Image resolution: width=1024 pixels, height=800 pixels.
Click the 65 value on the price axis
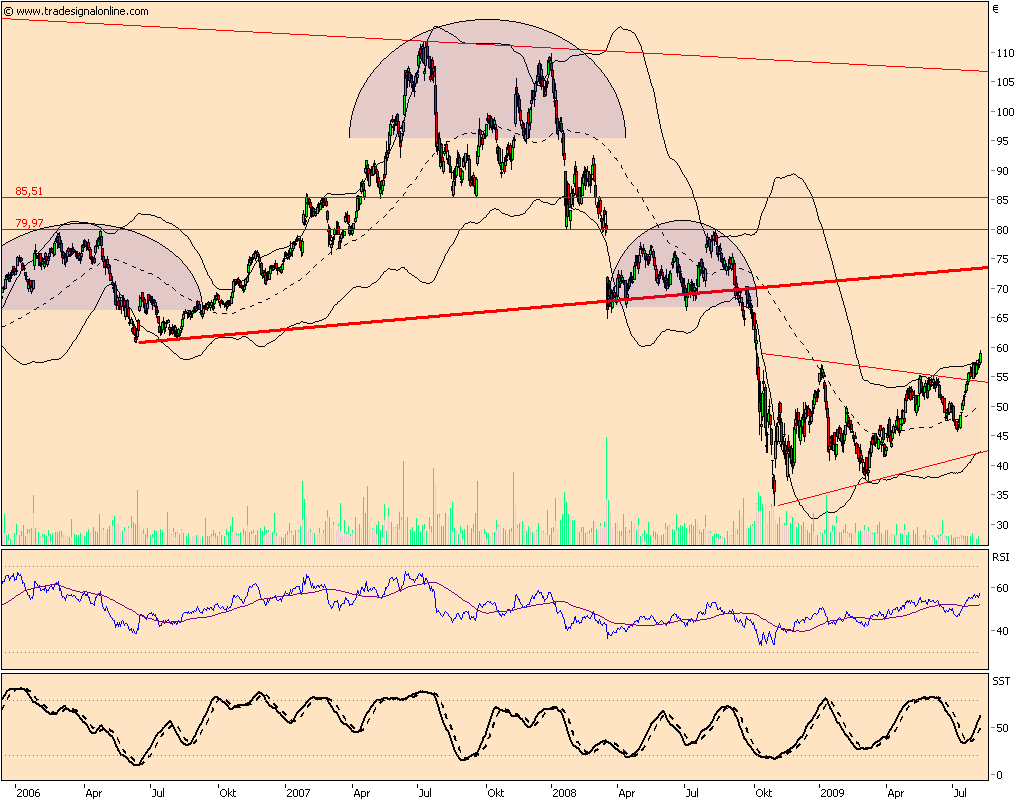tap(1002, 318)
